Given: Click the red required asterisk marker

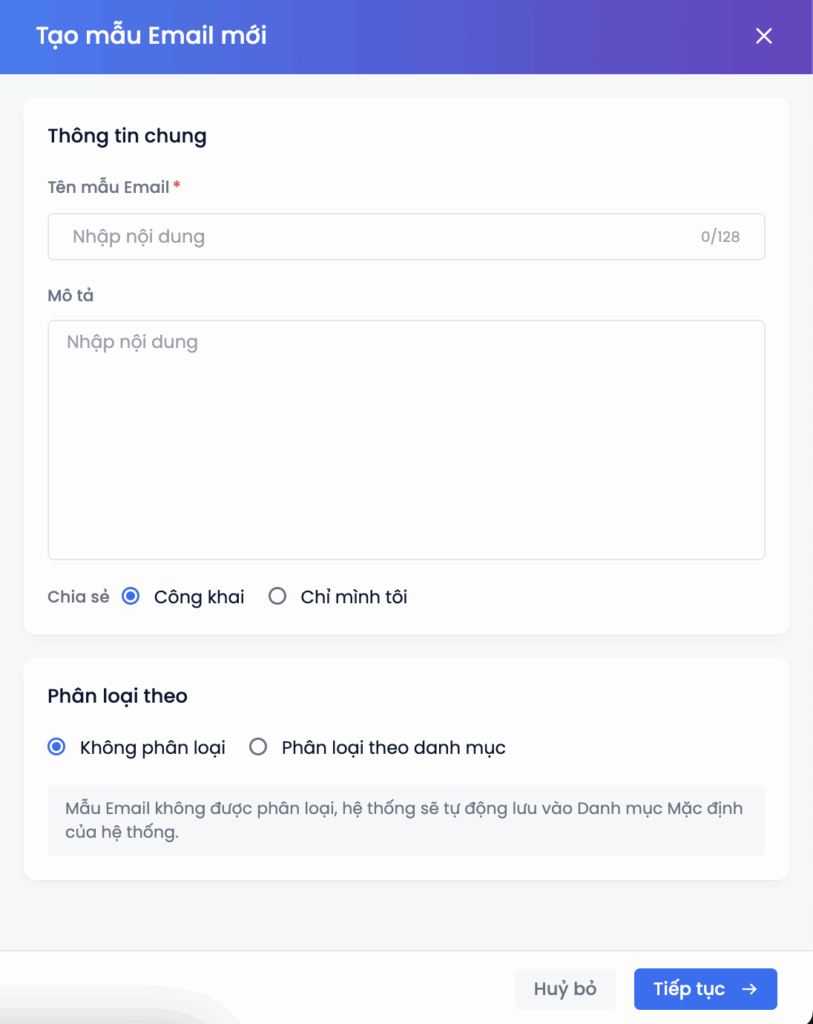Looking at the screenshot, I should (x=177, y=186).
